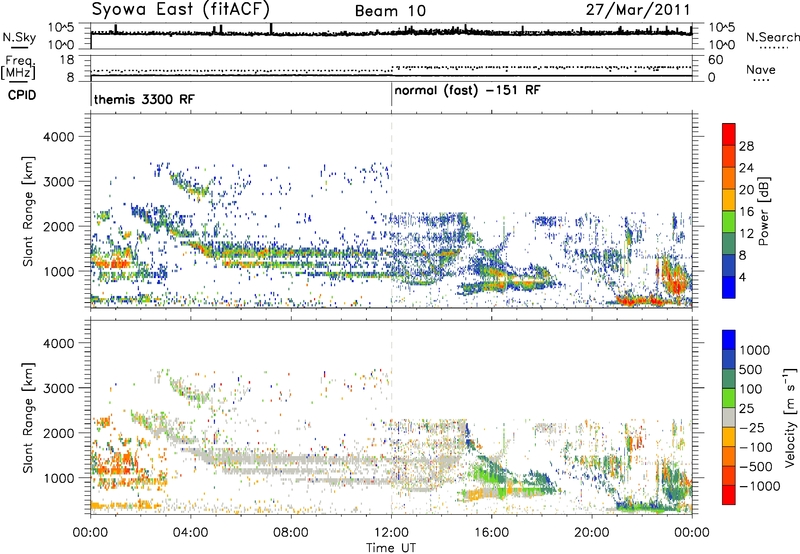The height and width of the screenshot is (554, 800).
Task: Click the '20:00' time axis label
Action: click(x=592, y=533)
